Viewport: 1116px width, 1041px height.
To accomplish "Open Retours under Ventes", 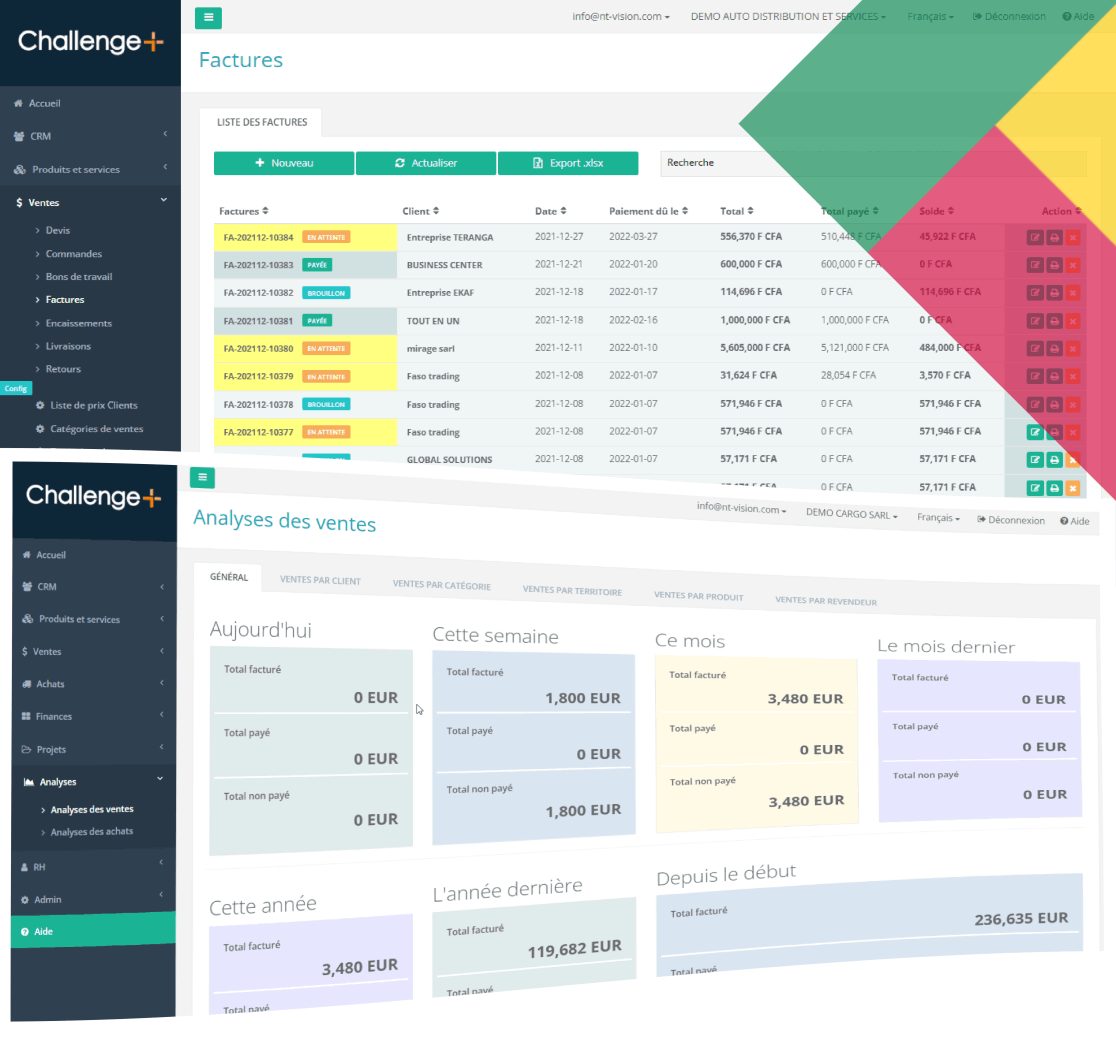I will pyautogui.click(x=63, y=369).
